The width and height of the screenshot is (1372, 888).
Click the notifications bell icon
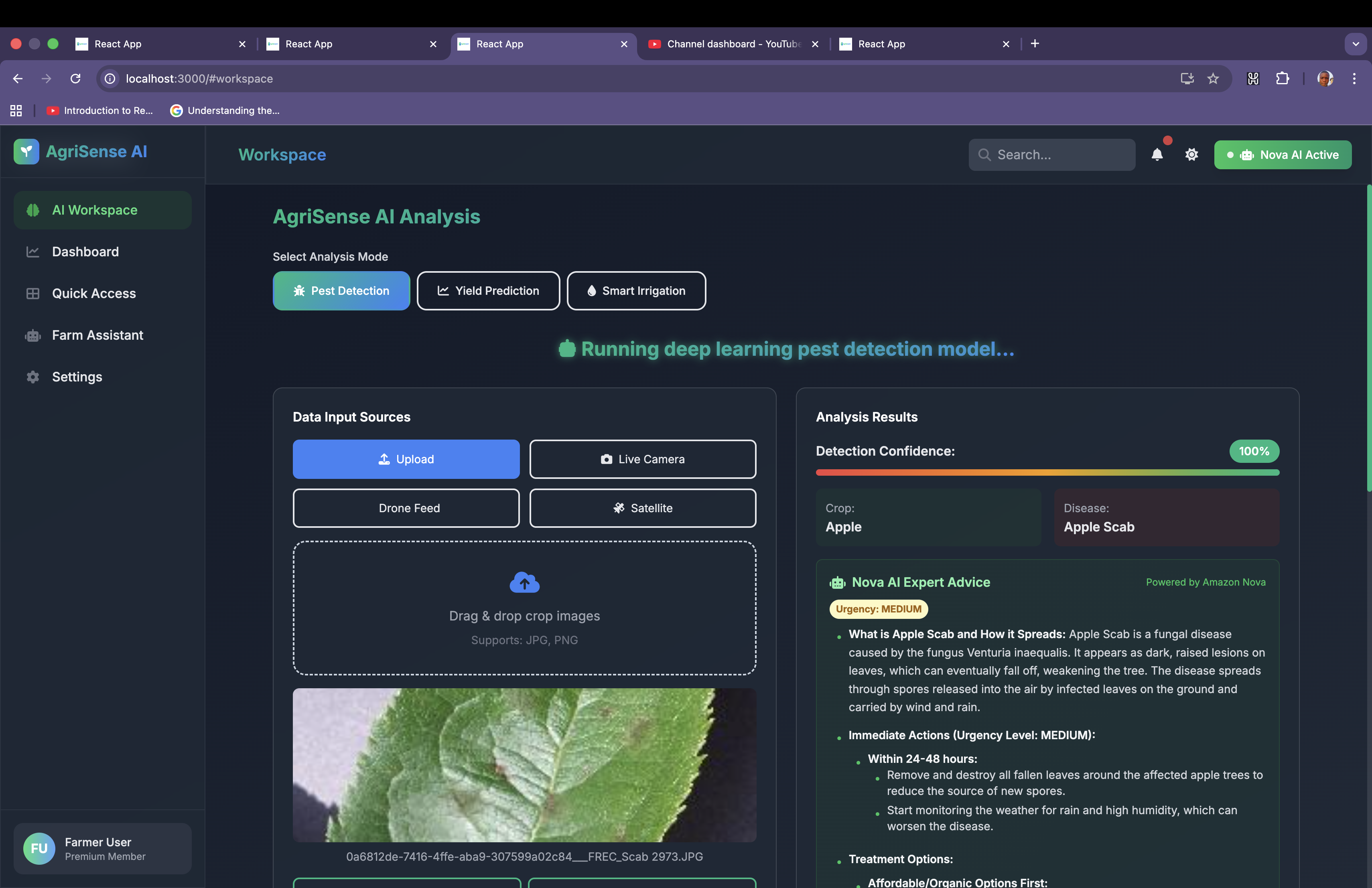pyautogui.click(x=1157, y=154)
